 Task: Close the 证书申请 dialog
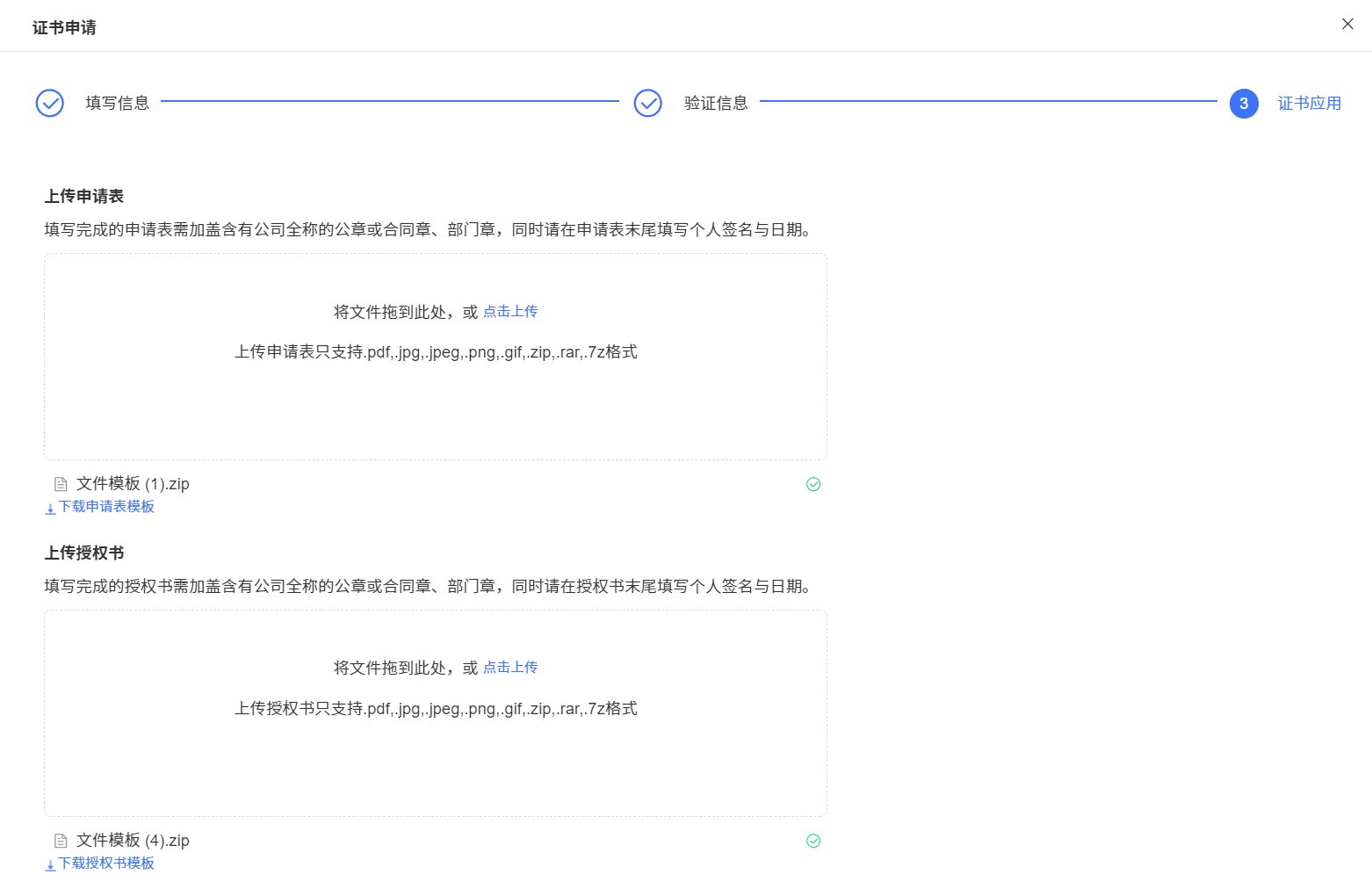(x=1347, y=24)
